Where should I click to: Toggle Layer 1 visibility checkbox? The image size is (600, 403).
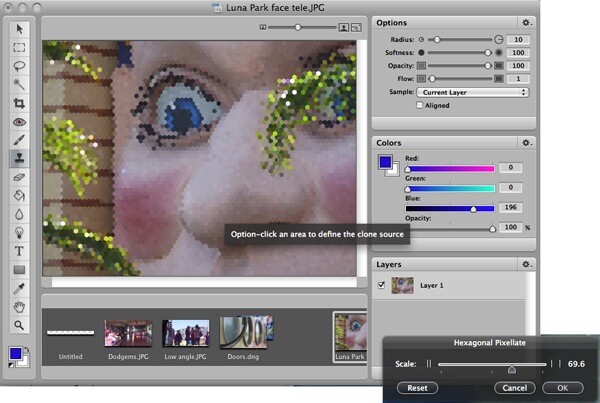381,285
